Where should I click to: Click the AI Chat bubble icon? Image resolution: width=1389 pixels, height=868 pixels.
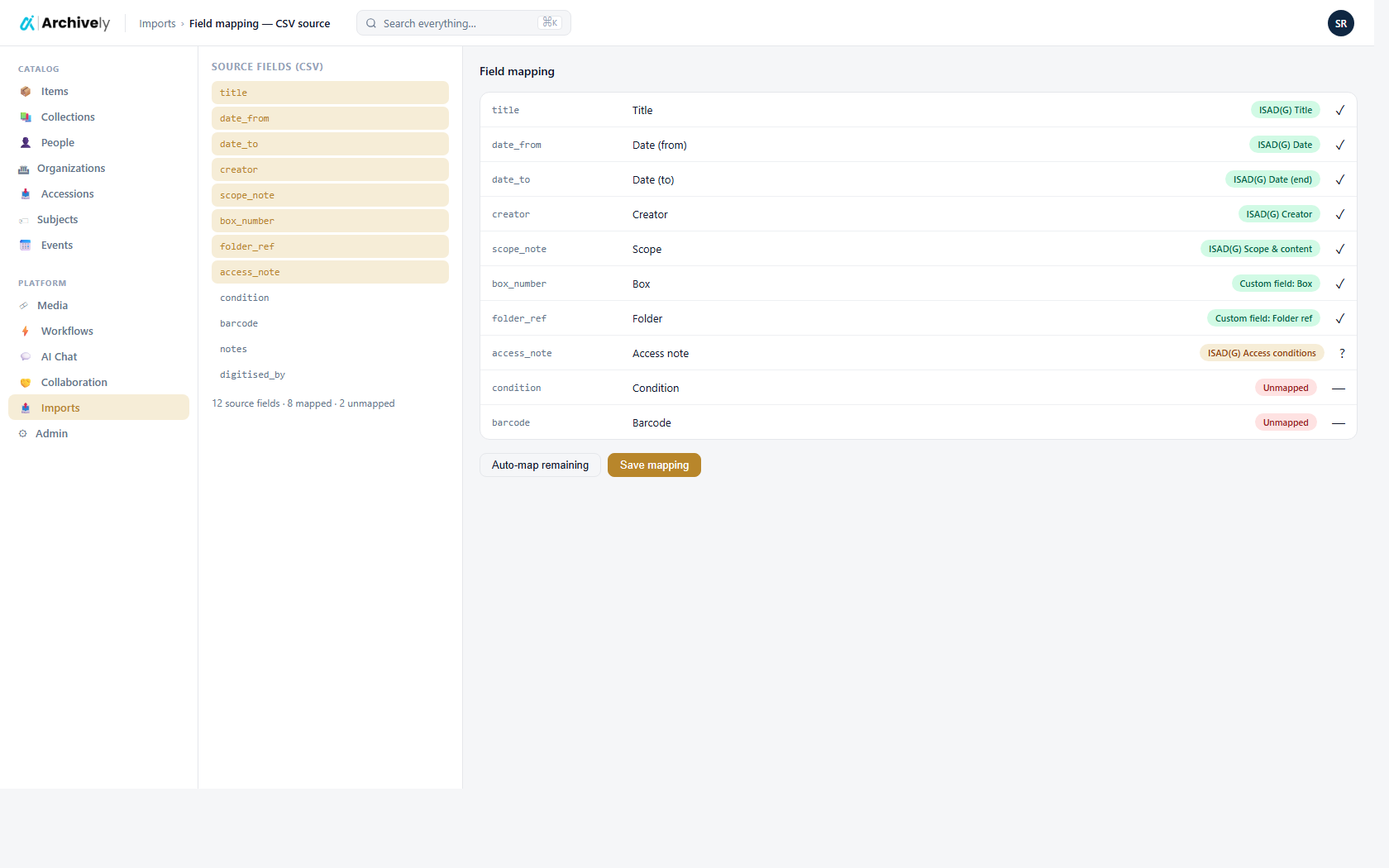pyautogui.click(x=26, y=357)
